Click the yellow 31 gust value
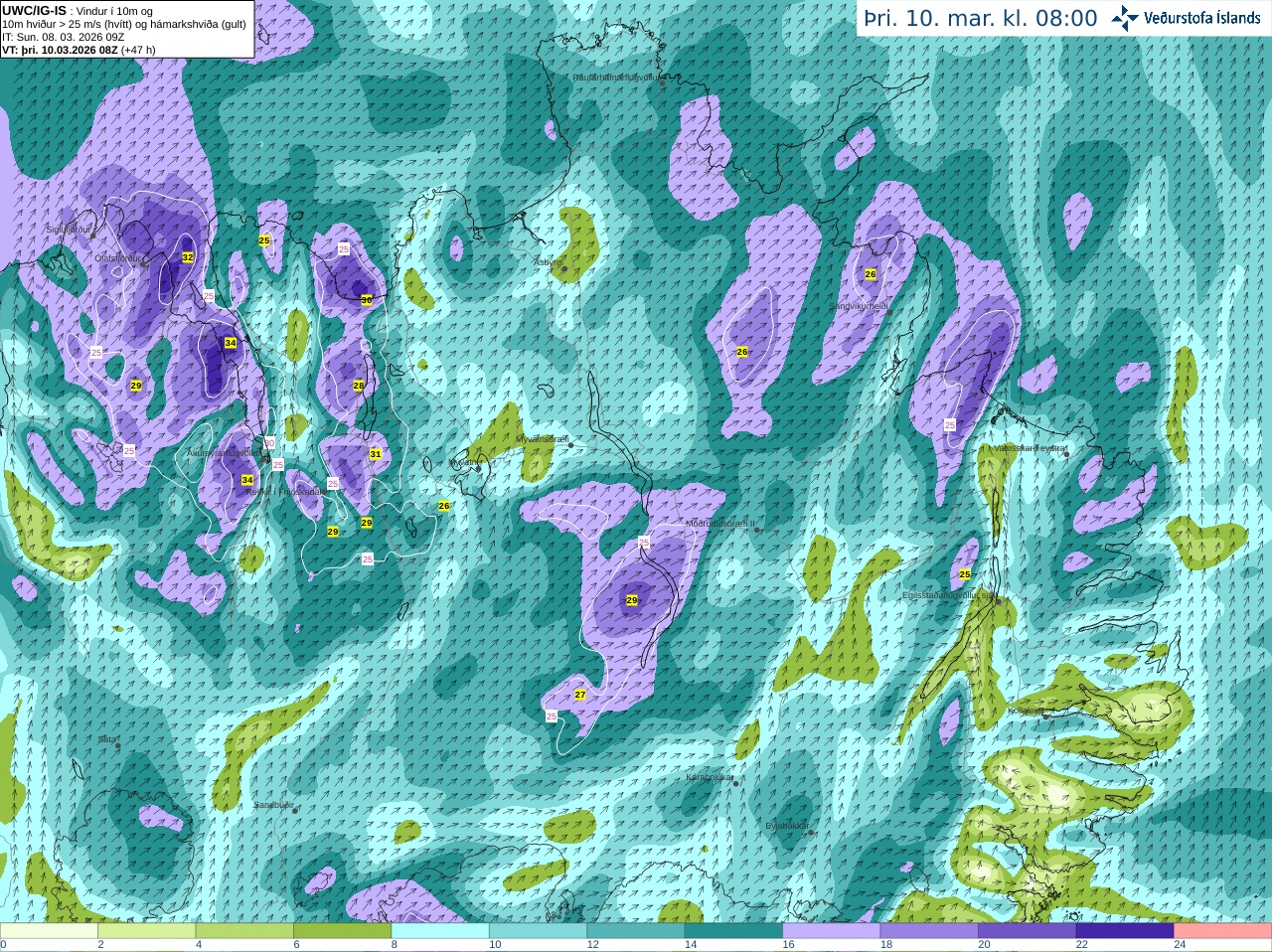The height and width of the screenshot is (952, 1272). 376,454
